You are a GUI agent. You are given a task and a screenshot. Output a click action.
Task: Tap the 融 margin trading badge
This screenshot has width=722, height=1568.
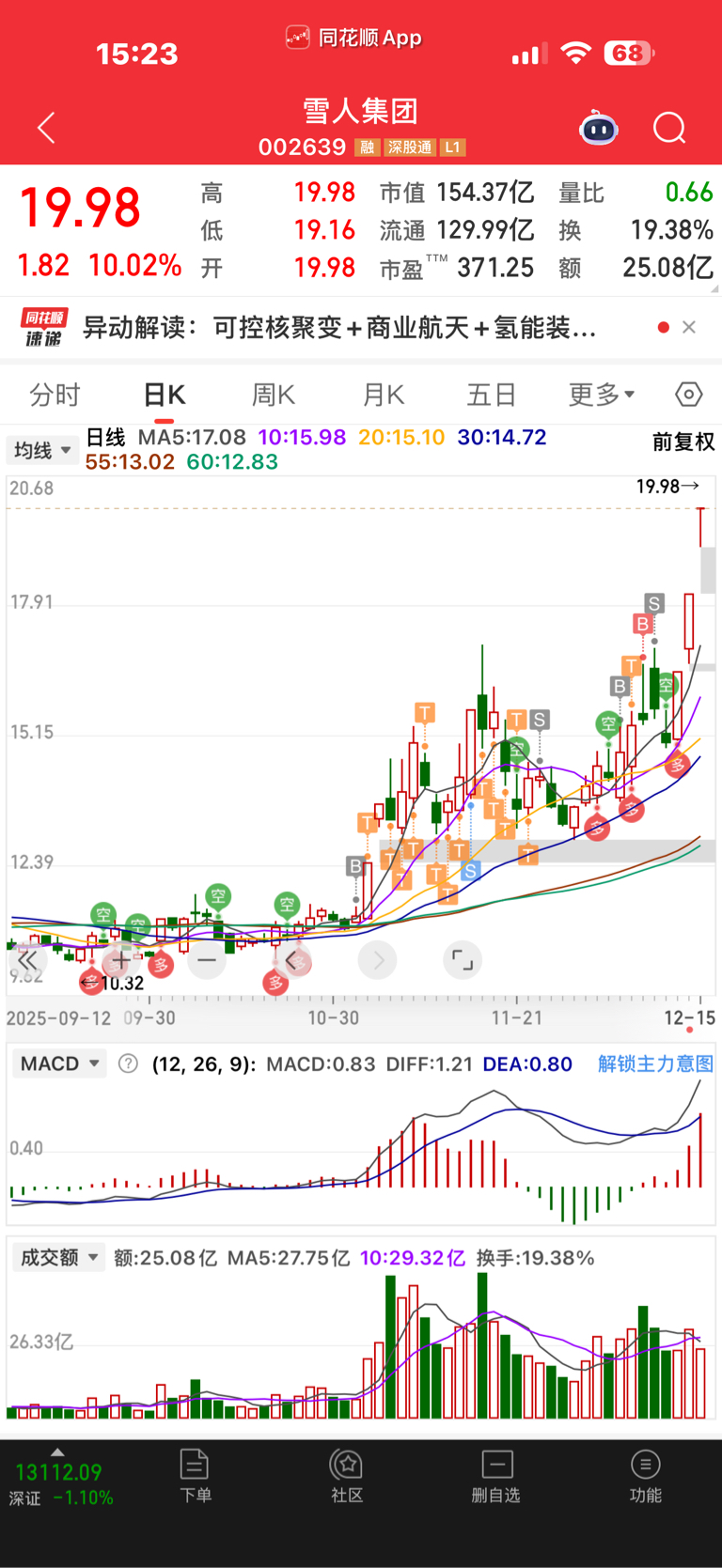pyautogui.click(x=367, y=147)
